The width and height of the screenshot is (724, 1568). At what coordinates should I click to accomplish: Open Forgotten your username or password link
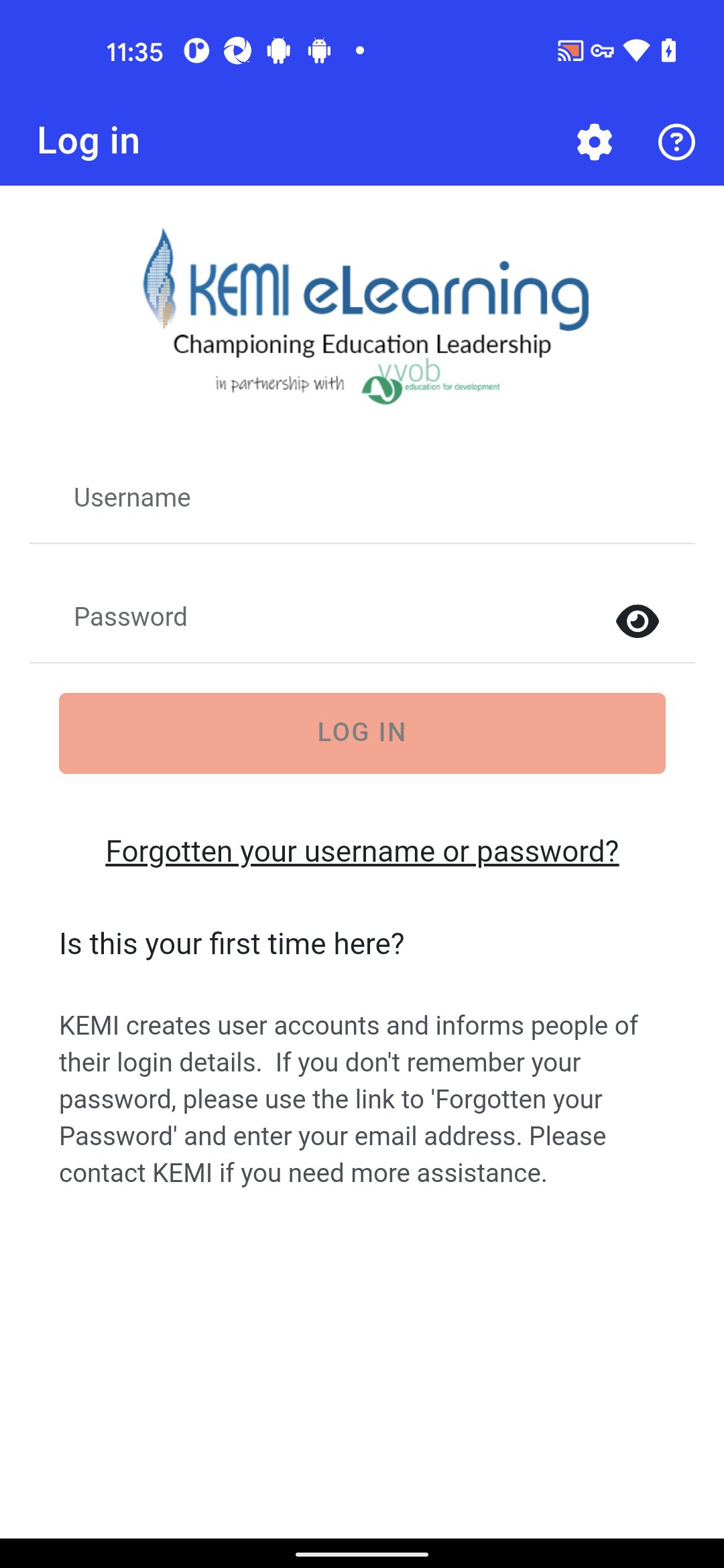362,852
